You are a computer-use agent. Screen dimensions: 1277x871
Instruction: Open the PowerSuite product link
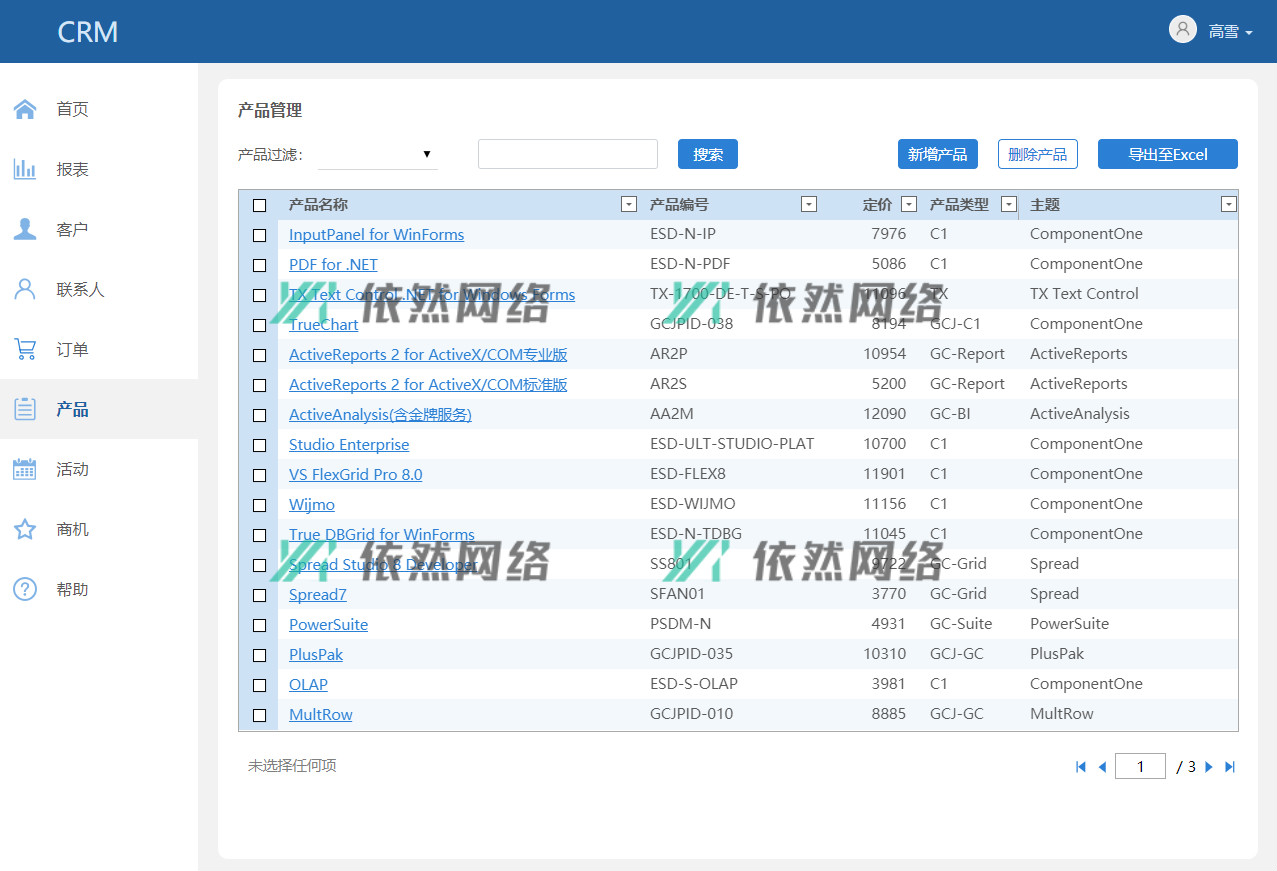click(328, 624)
